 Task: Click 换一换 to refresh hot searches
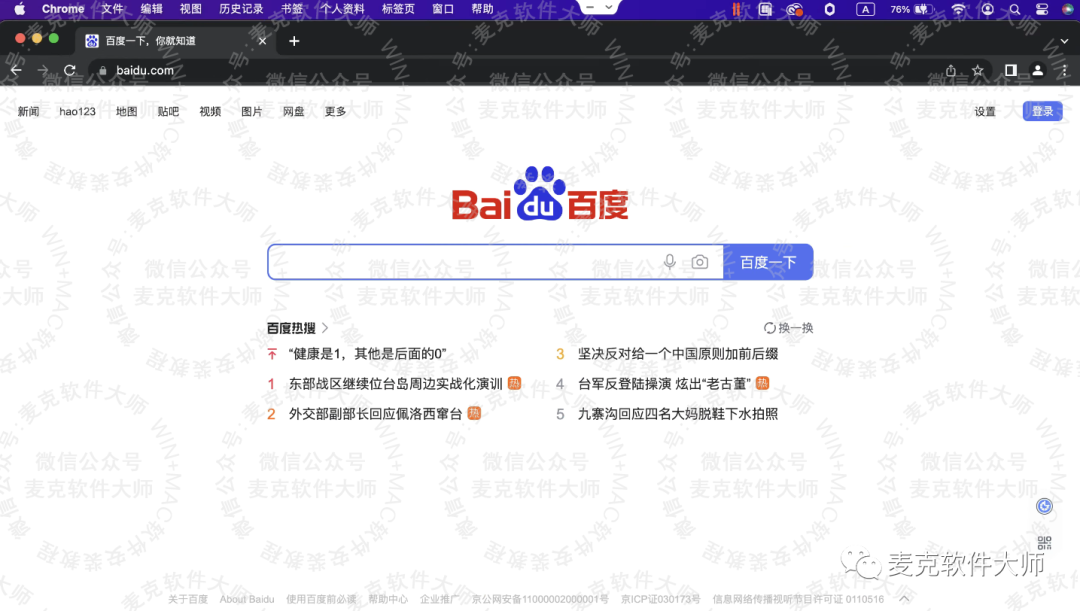pyautogui.click(x=789, y=328)
